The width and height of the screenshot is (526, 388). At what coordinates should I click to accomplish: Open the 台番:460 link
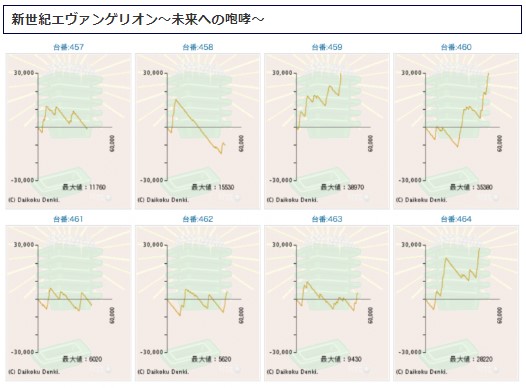(456, 47)
